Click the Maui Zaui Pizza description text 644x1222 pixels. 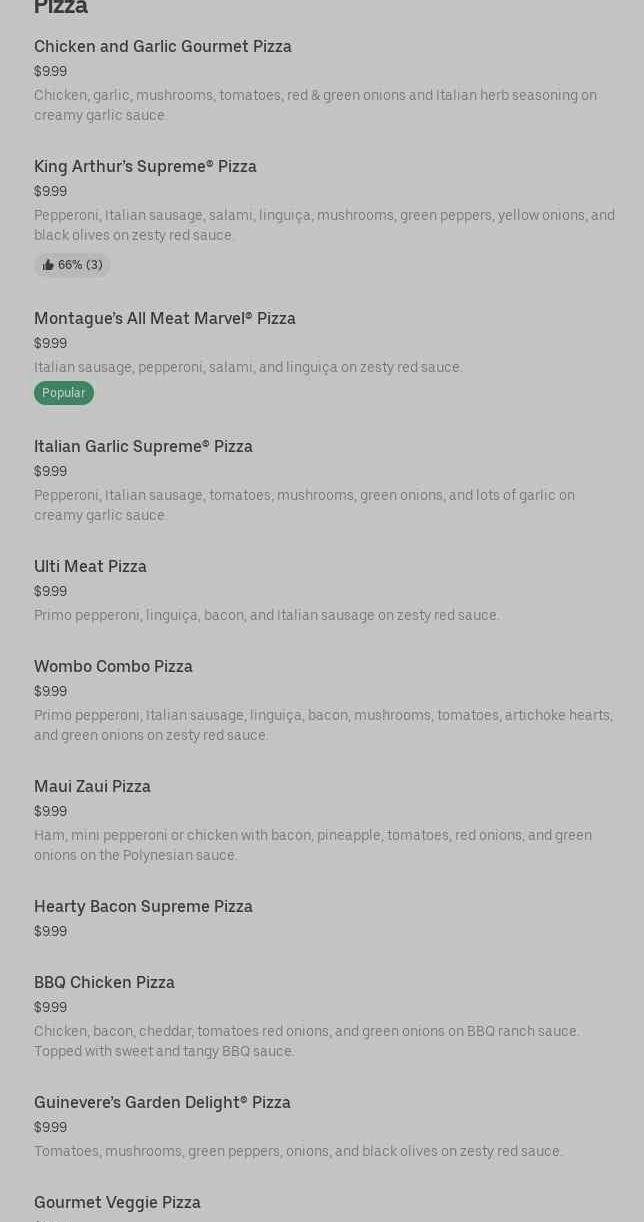click(313, 845)
